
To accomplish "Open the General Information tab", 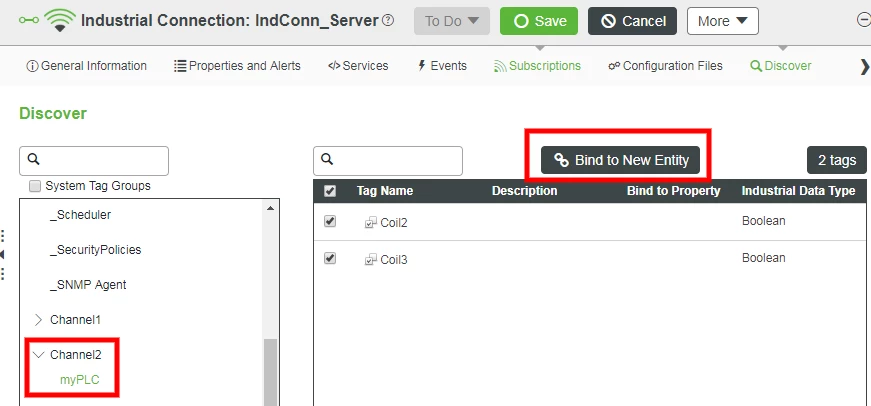I will 87,66.
